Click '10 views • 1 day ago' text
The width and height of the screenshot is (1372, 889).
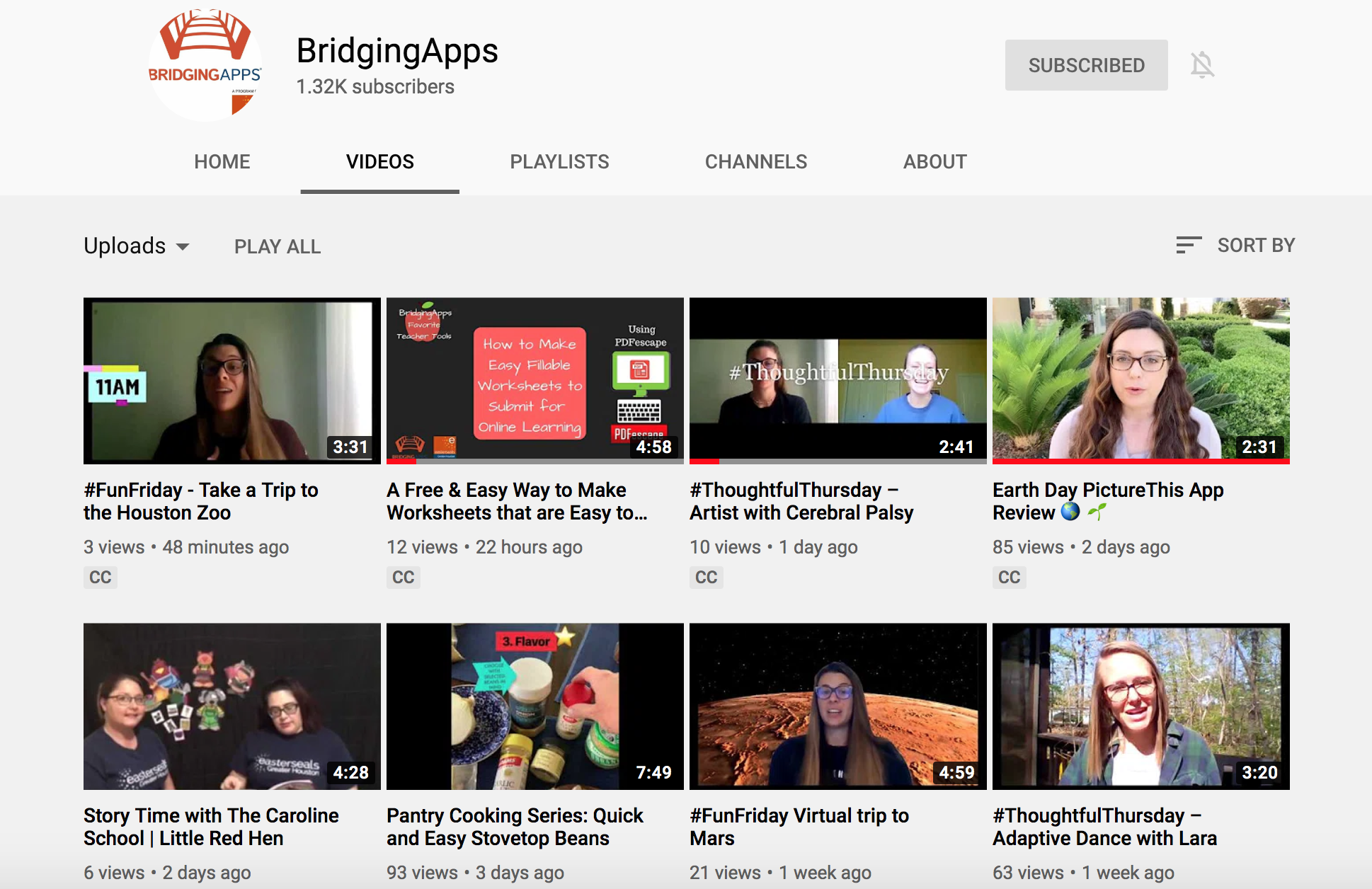pyautogui.click(x=774, y=547)
